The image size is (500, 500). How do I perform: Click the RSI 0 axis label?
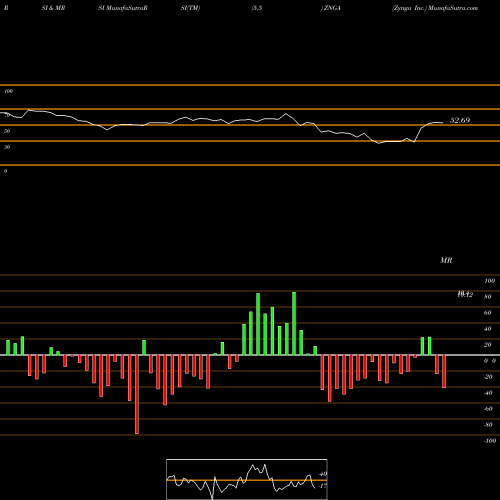click(5, 171)
